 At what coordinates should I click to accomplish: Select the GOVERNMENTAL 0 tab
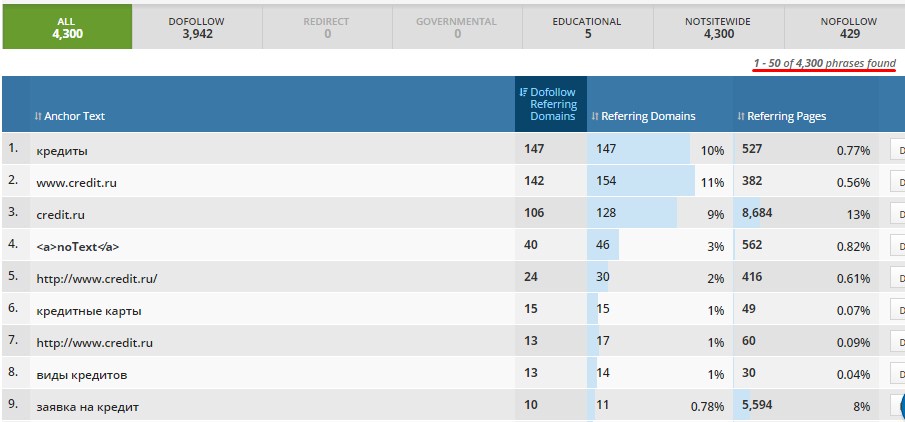coord(457,27)
